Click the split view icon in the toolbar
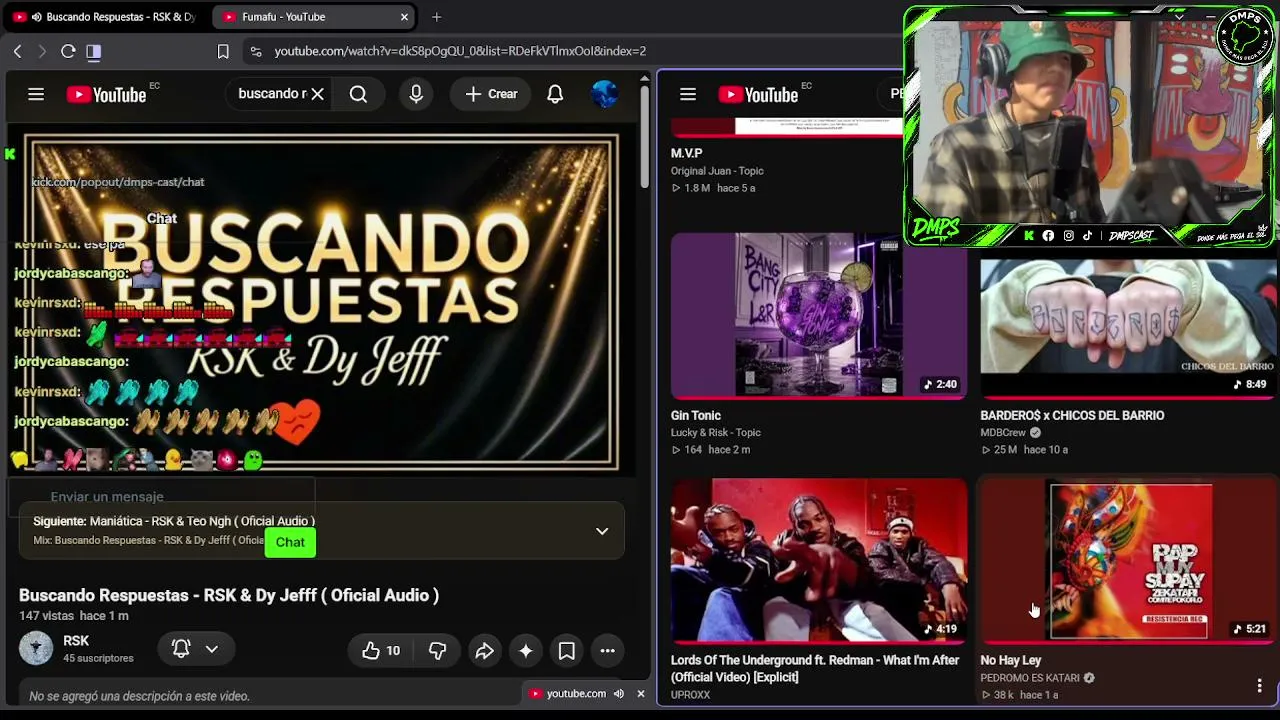The width and height of the screenshot is (1280, 720). click(93, 51)
